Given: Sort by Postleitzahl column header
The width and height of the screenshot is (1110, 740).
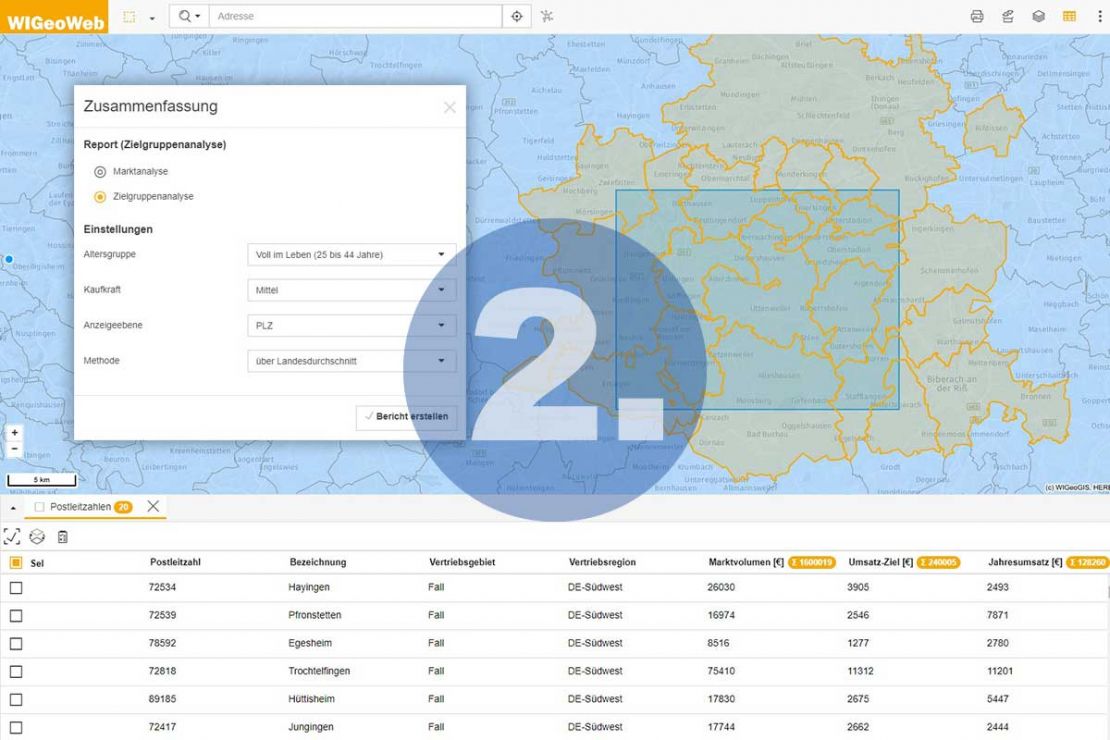Looking at the screenshot, I should tap(175, 562).
